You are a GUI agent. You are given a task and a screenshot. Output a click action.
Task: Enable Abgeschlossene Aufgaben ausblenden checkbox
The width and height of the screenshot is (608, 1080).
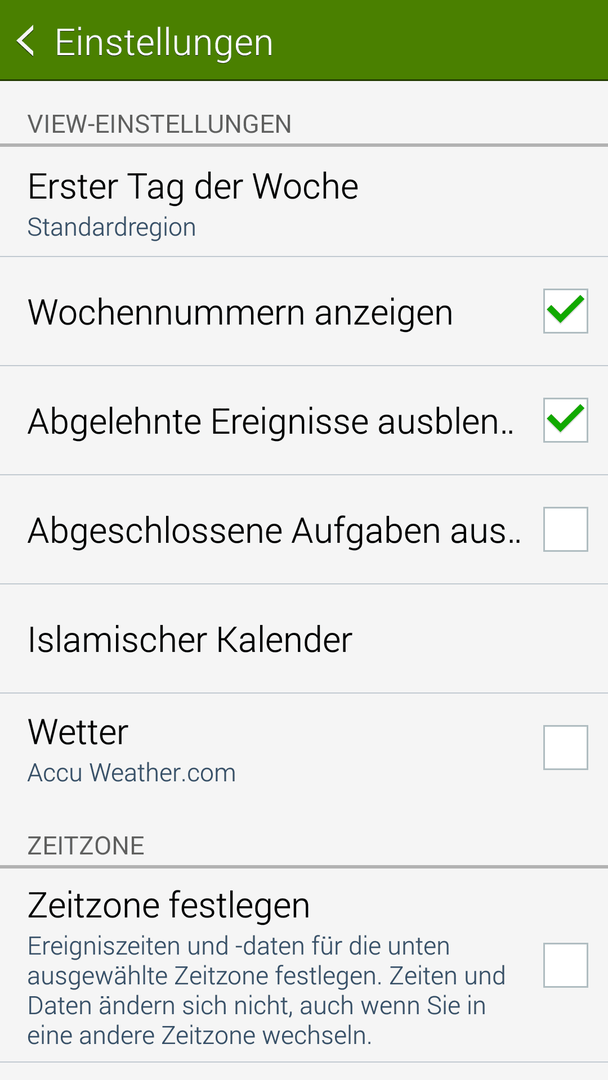tap(565, 529)
